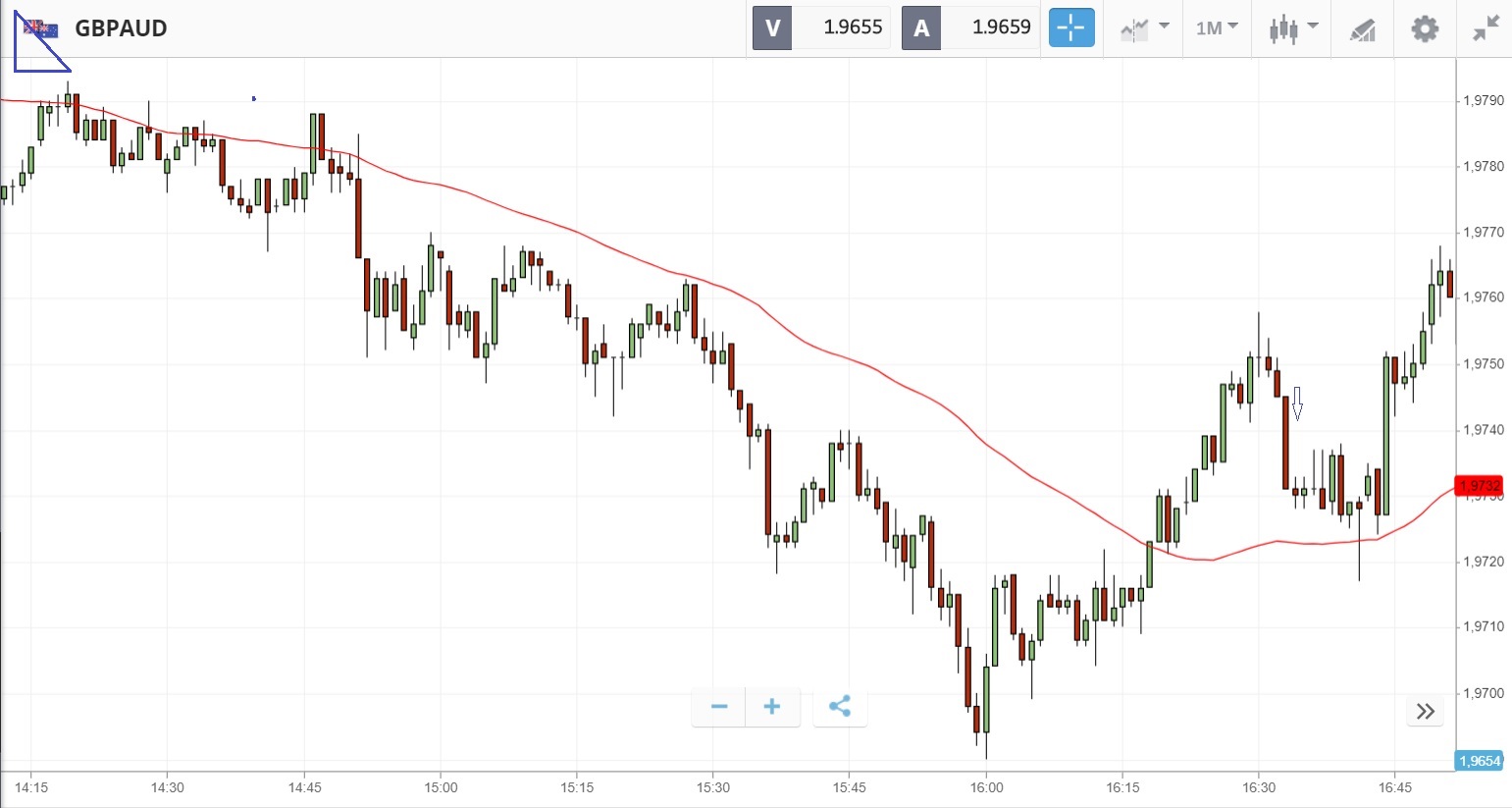Image resolution: width=1512 pixels, height=808 pixels.
Task: Click the GBPAUD flag icon
Action: point(41,28)
